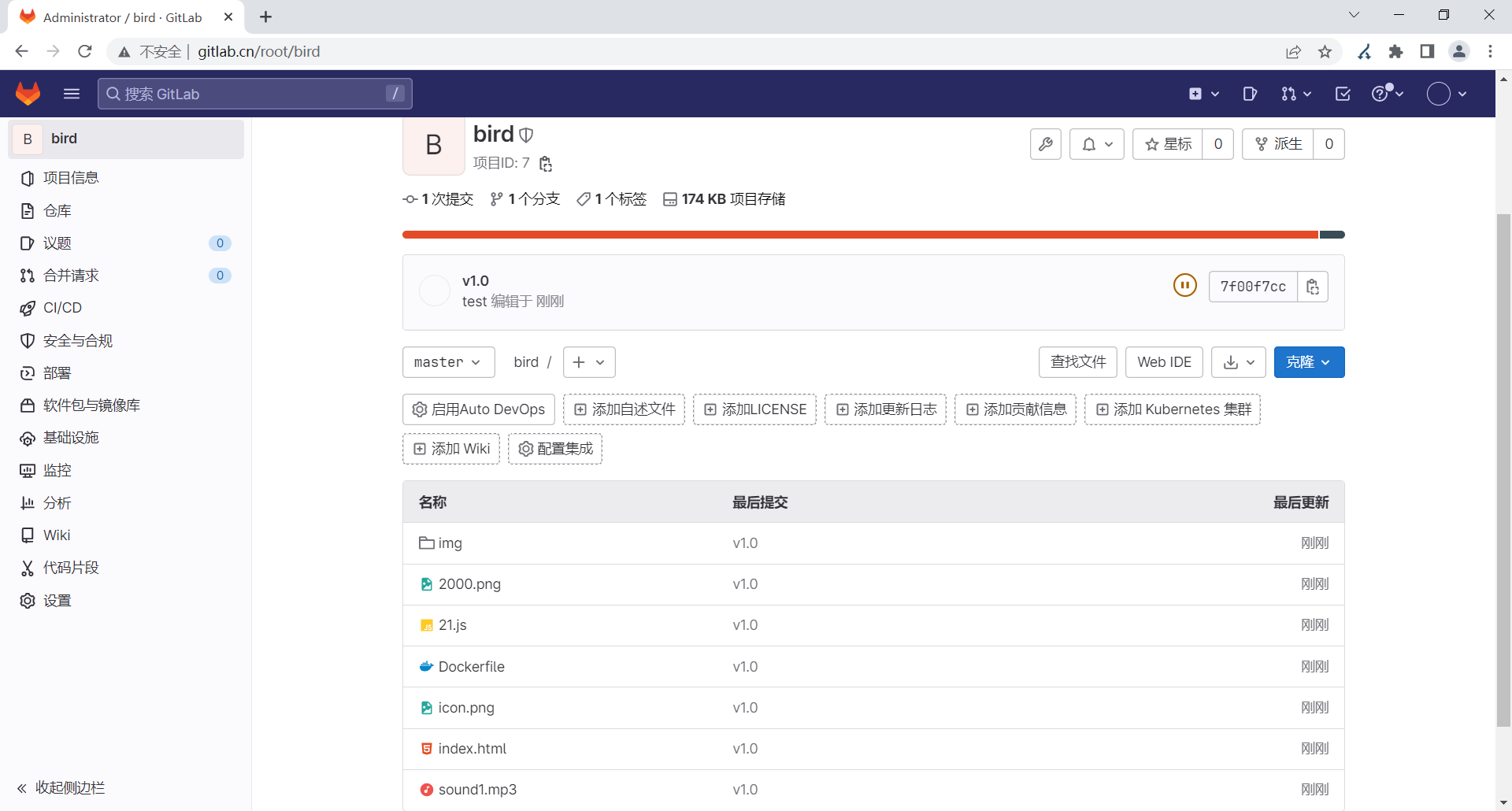Click the 搜索 GitLab search field
This screenshot has width=1512, height=811.
click(255, 94)
